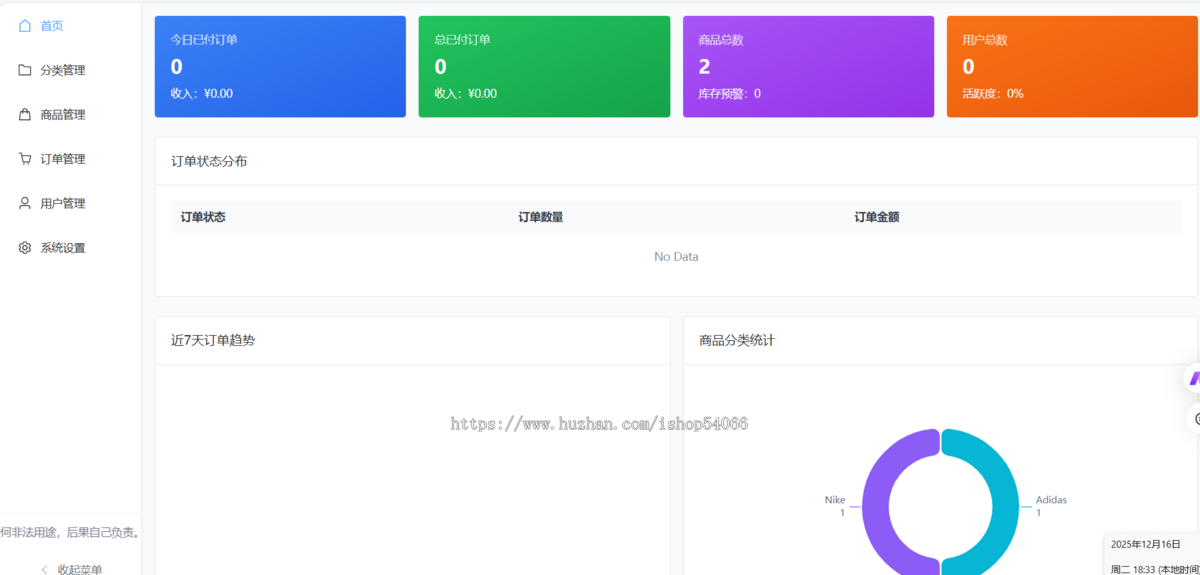Click the 商品分类统计 panel title
Screen dimensions: 1200x575
737,341
